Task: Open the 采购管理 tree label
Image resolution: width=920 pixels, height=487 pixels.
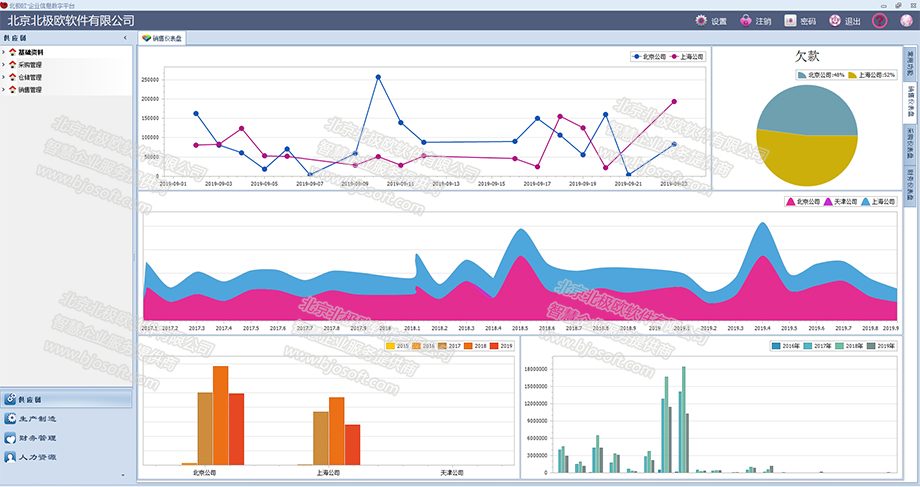Action: 30,65
